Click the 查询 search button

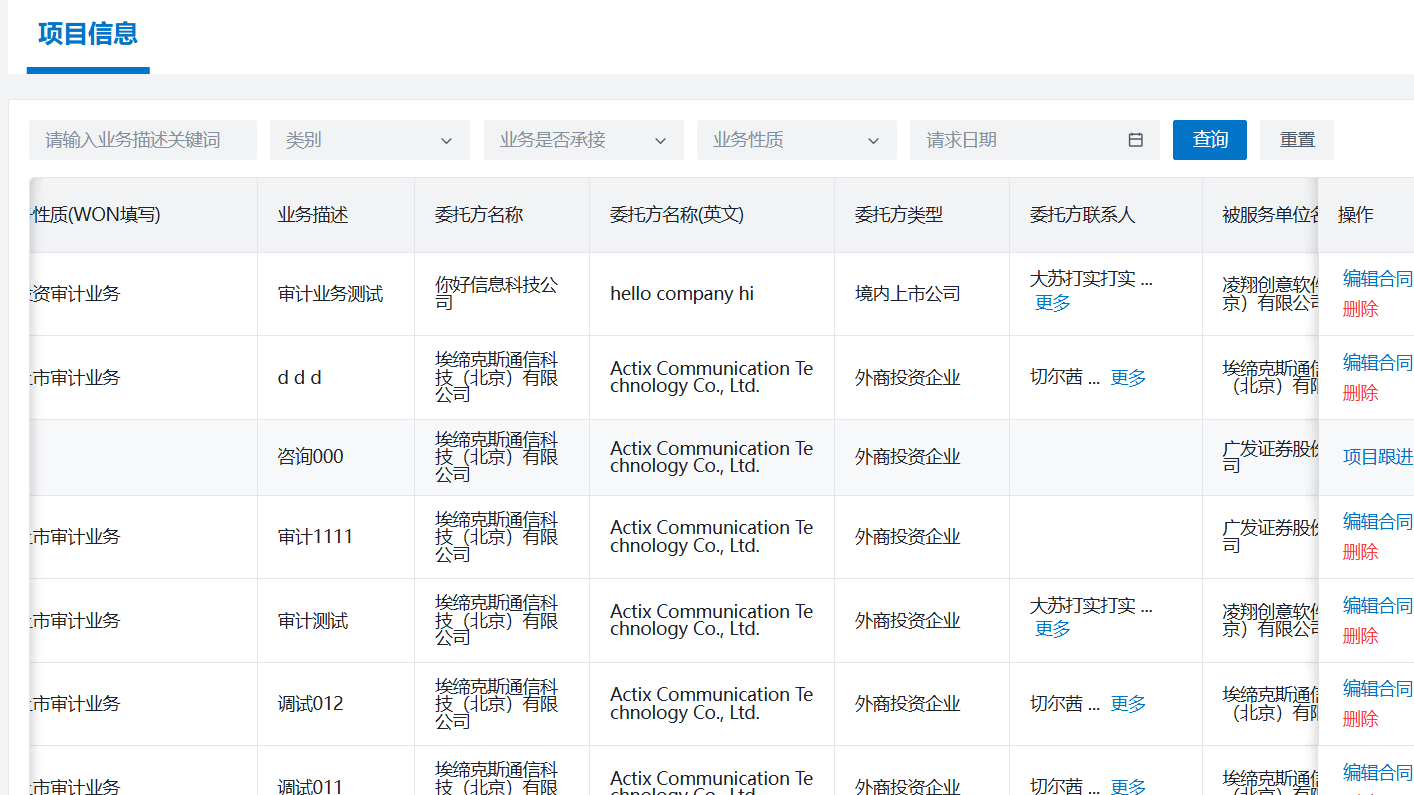tap(1209, 140)
